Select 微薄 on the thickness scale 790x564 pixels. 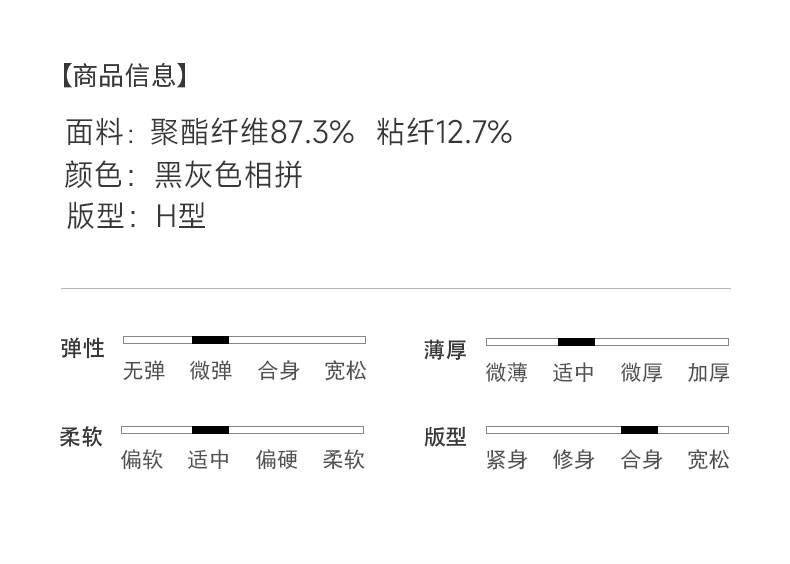coord(506,373)
